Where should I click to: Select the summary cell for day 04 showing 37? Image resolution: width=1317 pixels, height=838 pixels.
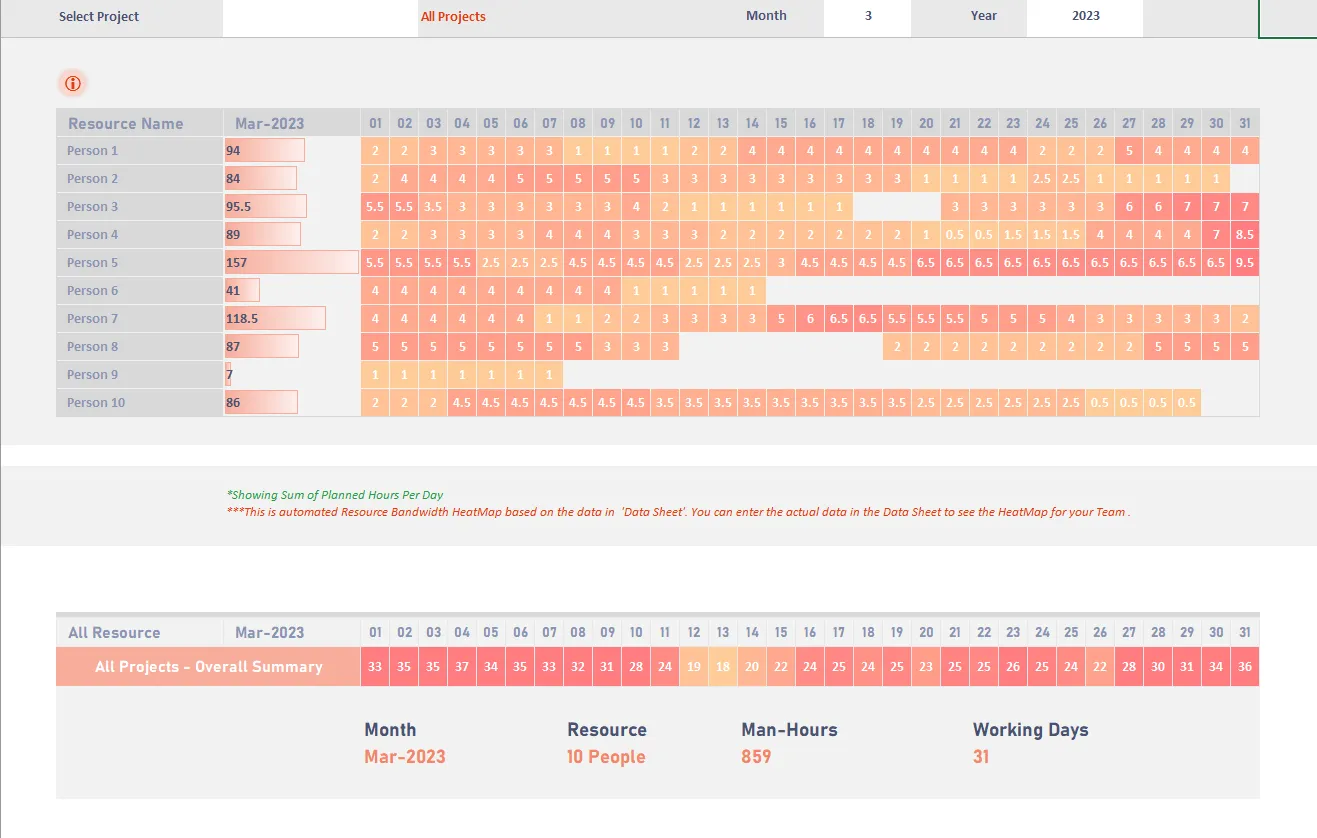(x=462, y=667)
